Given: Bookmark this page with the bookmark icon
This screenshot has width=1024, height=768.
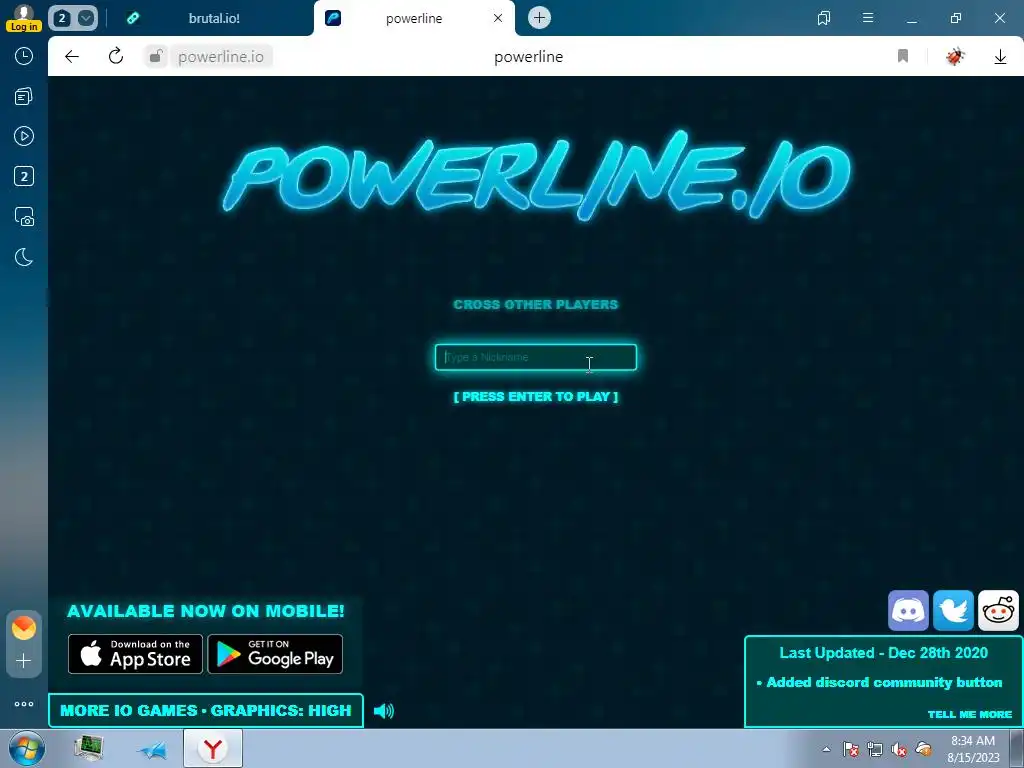Looking at the screenshot, I should pos(903,56).
